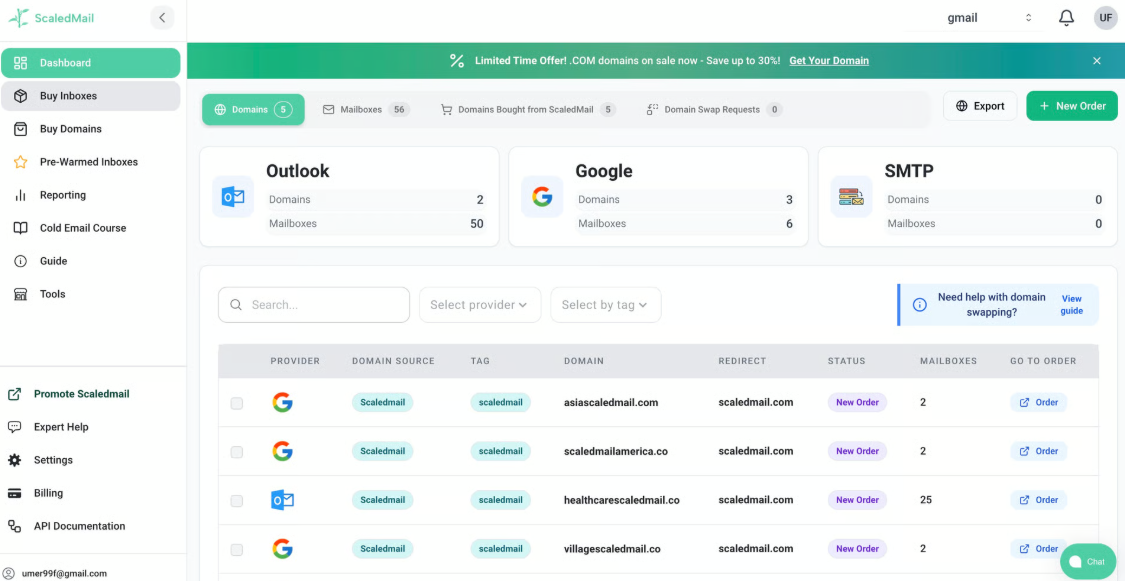Collapse the sidebar with chevron button
This screenshot has height=581, width=1125.
pyautogui.click(x=162, y=17)
